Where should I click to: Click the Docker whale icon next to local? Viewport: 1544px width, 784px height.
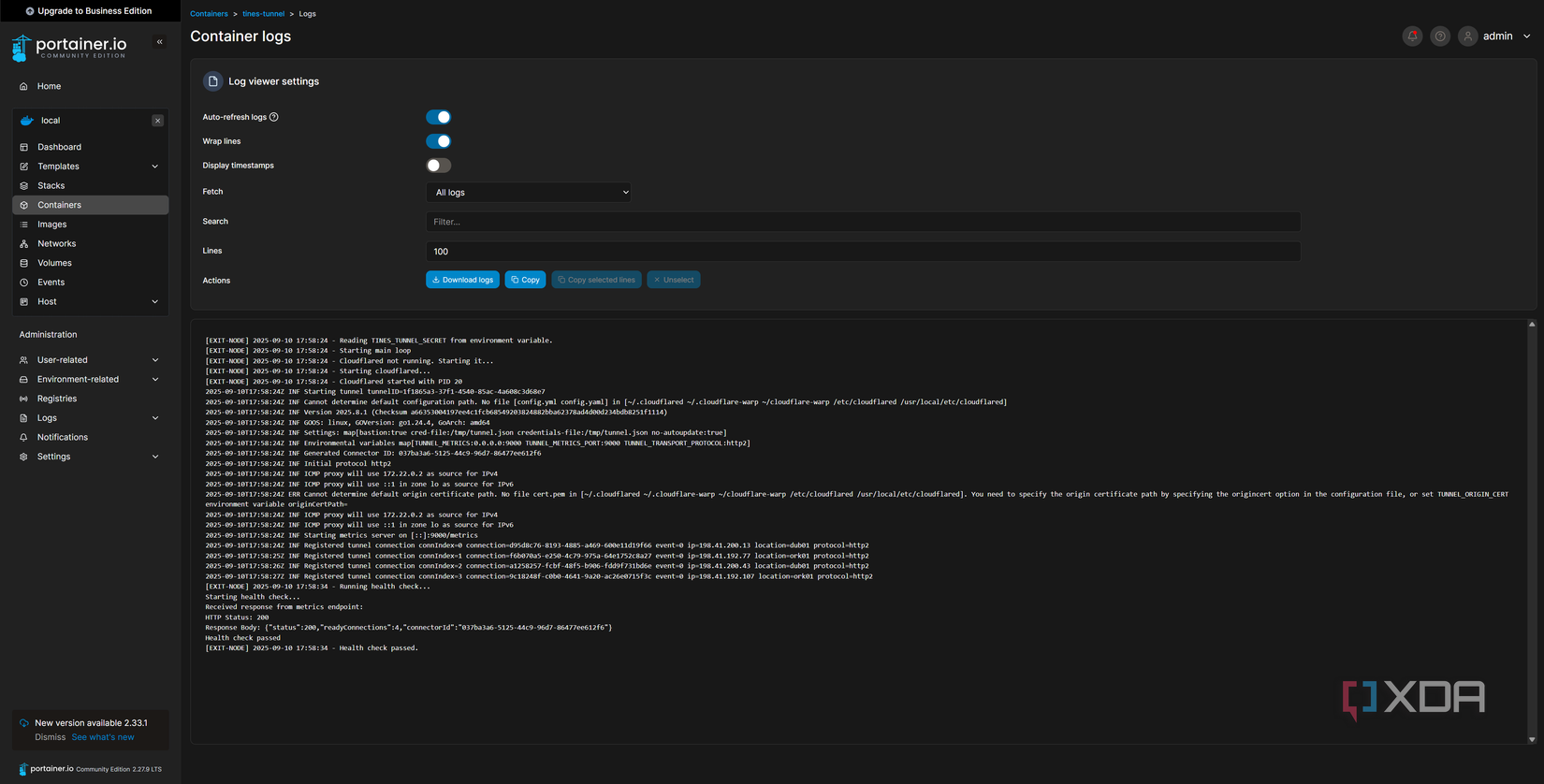[x=27, y=121]
